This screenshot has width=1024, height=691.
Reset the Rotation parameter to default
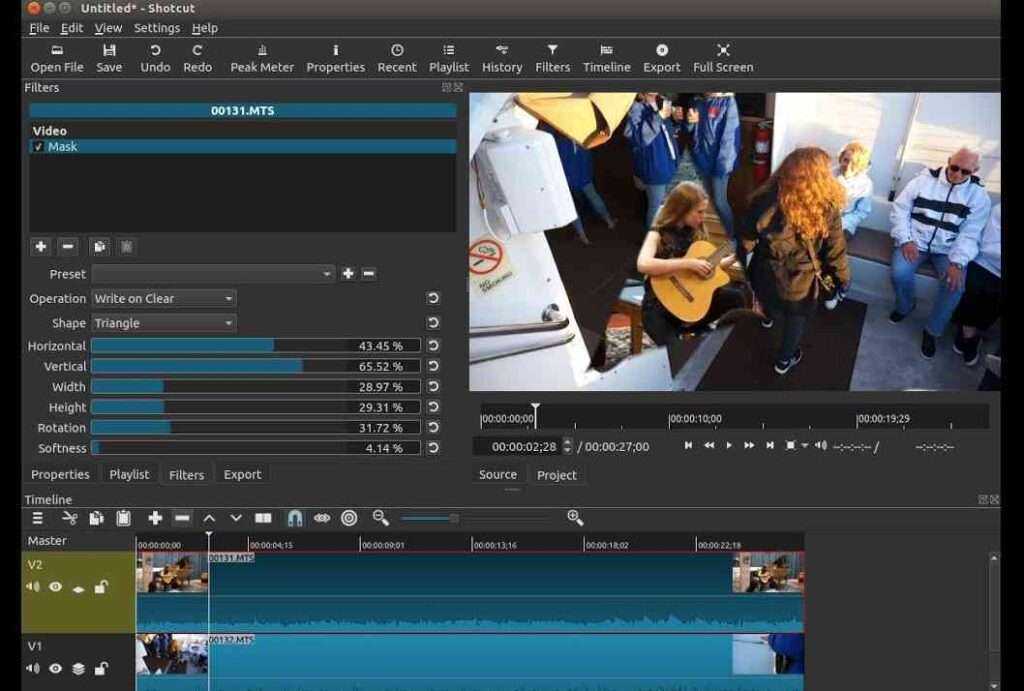click(433, 428)
